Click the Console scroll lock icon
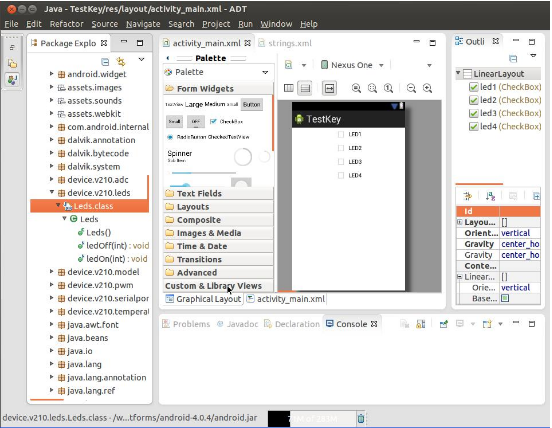Image resolution: width=552 pixels, height=428 pixels. pyautogui.click(x=421, y=324)
